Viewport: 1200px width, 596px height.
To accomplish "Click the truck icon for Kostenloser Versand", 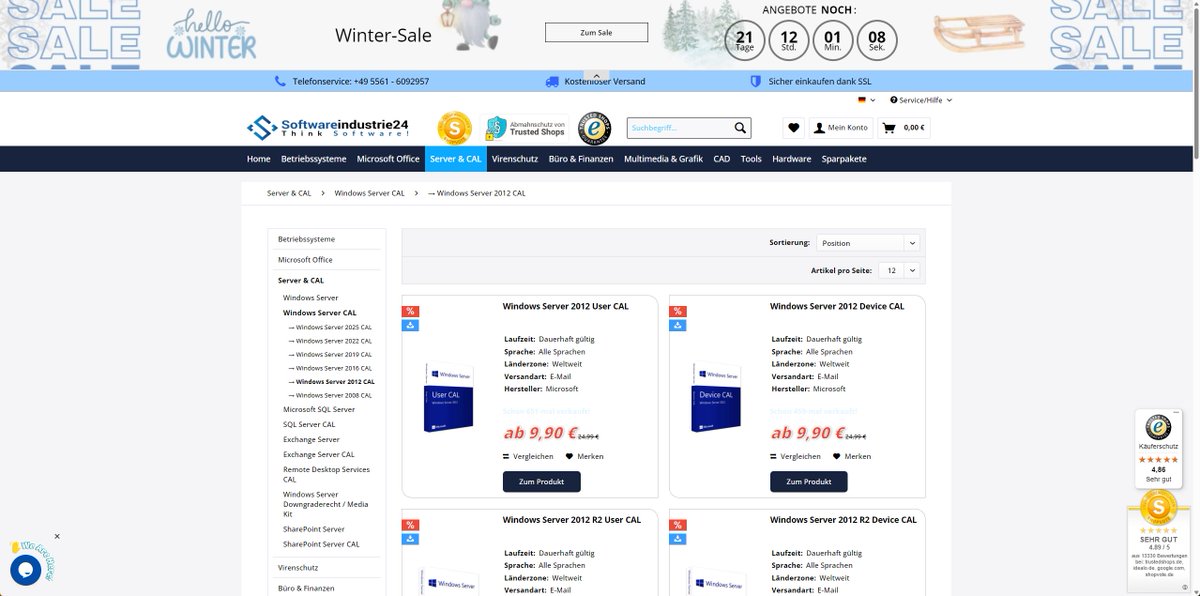I will click(552, 81).
